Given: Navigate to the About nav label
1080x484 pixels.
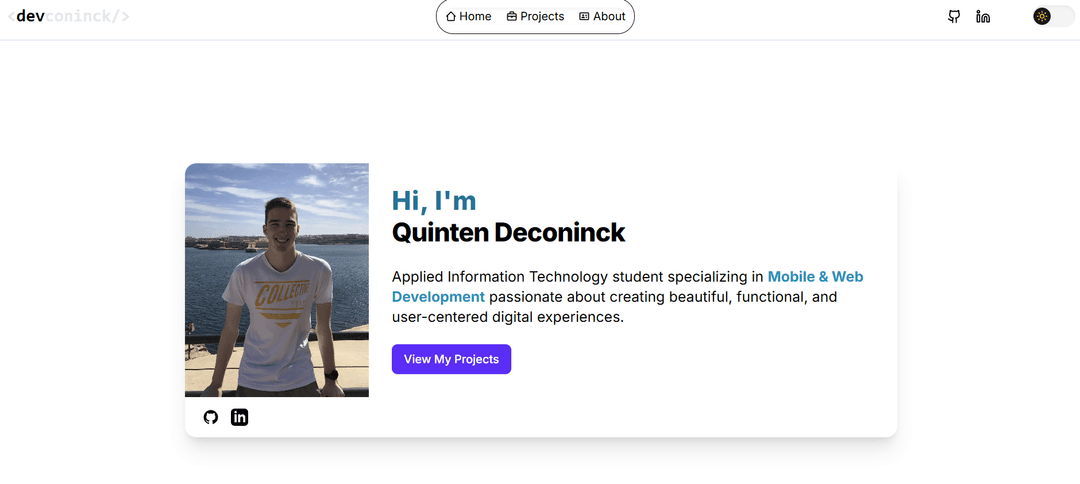Looking at the screenshot, I should coord(609,16).
